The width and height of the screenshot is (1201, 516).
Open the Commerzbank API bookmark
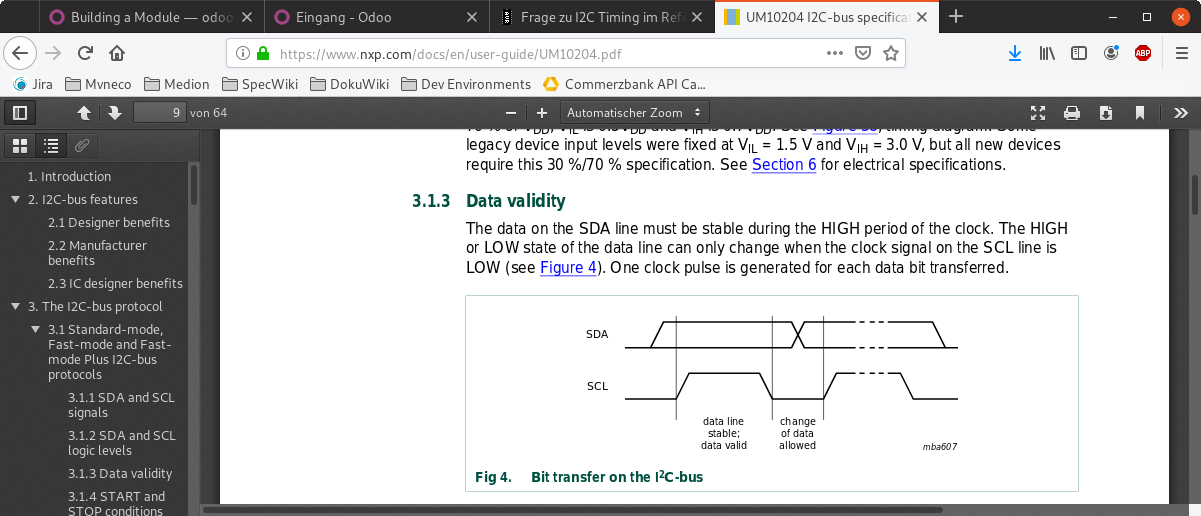[x=624, y=84]
